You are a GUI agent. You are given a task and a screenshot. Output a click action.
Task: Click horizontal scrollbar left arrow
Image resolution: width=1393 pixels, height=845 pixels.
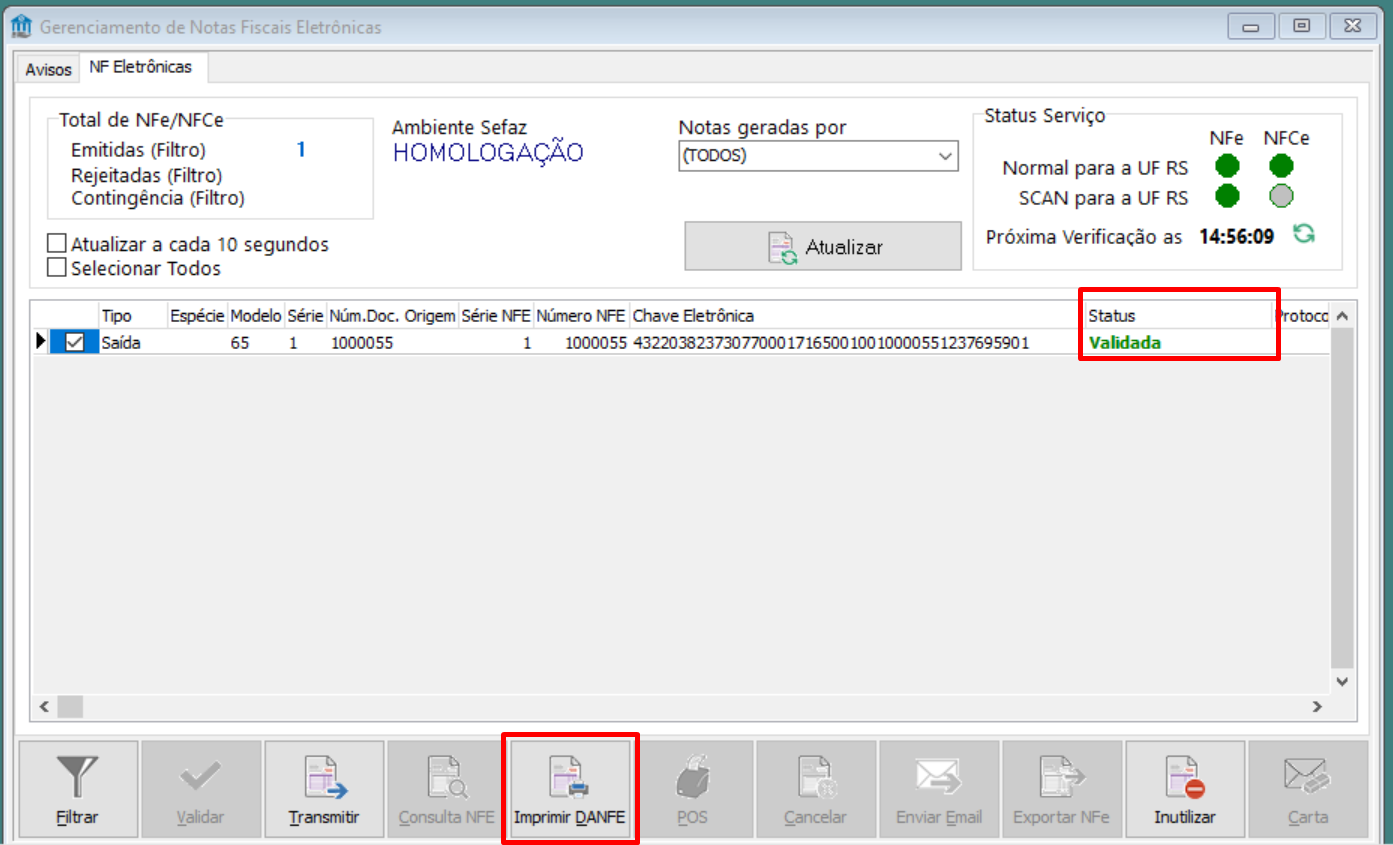point(44,706)
